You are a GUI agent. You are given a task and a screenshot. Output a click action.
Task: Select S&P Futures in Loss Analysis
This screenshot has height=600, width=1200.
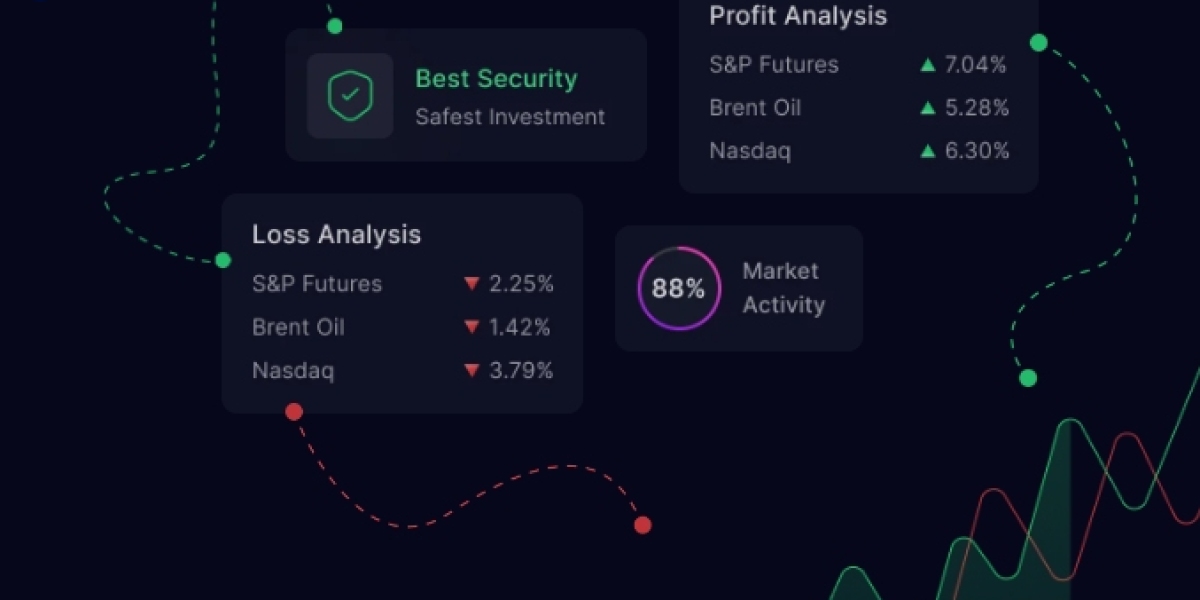click(317, 284)
